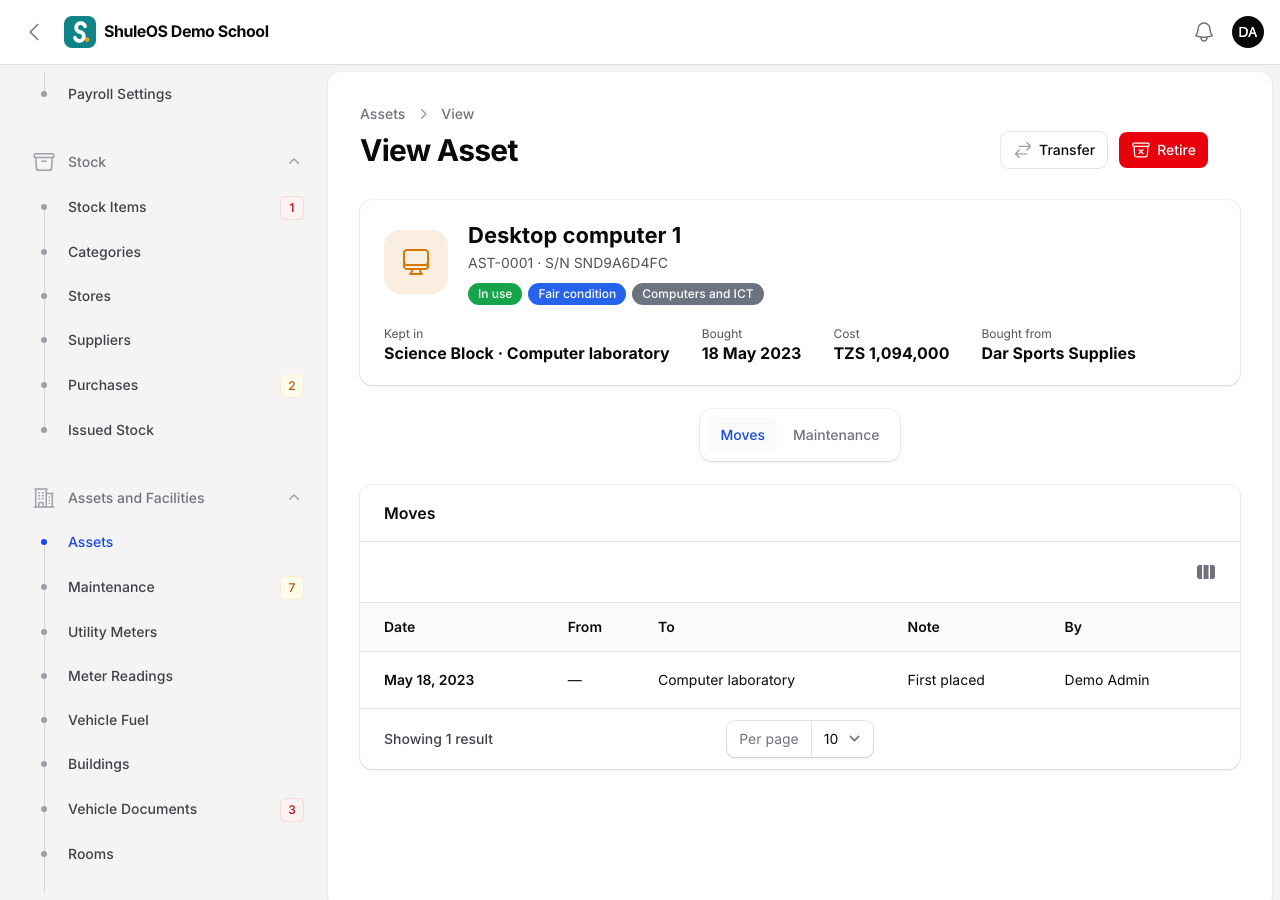Open Rooms in sidebar

click(x=91, y=854)
